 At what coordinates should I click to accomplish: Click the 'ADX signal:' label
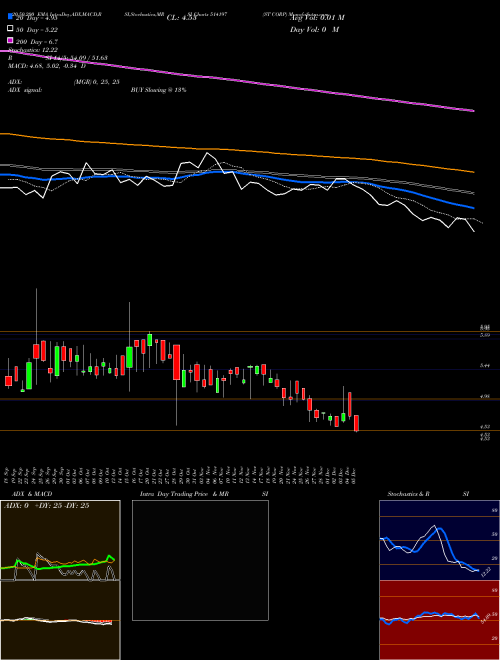coord(25,90)
